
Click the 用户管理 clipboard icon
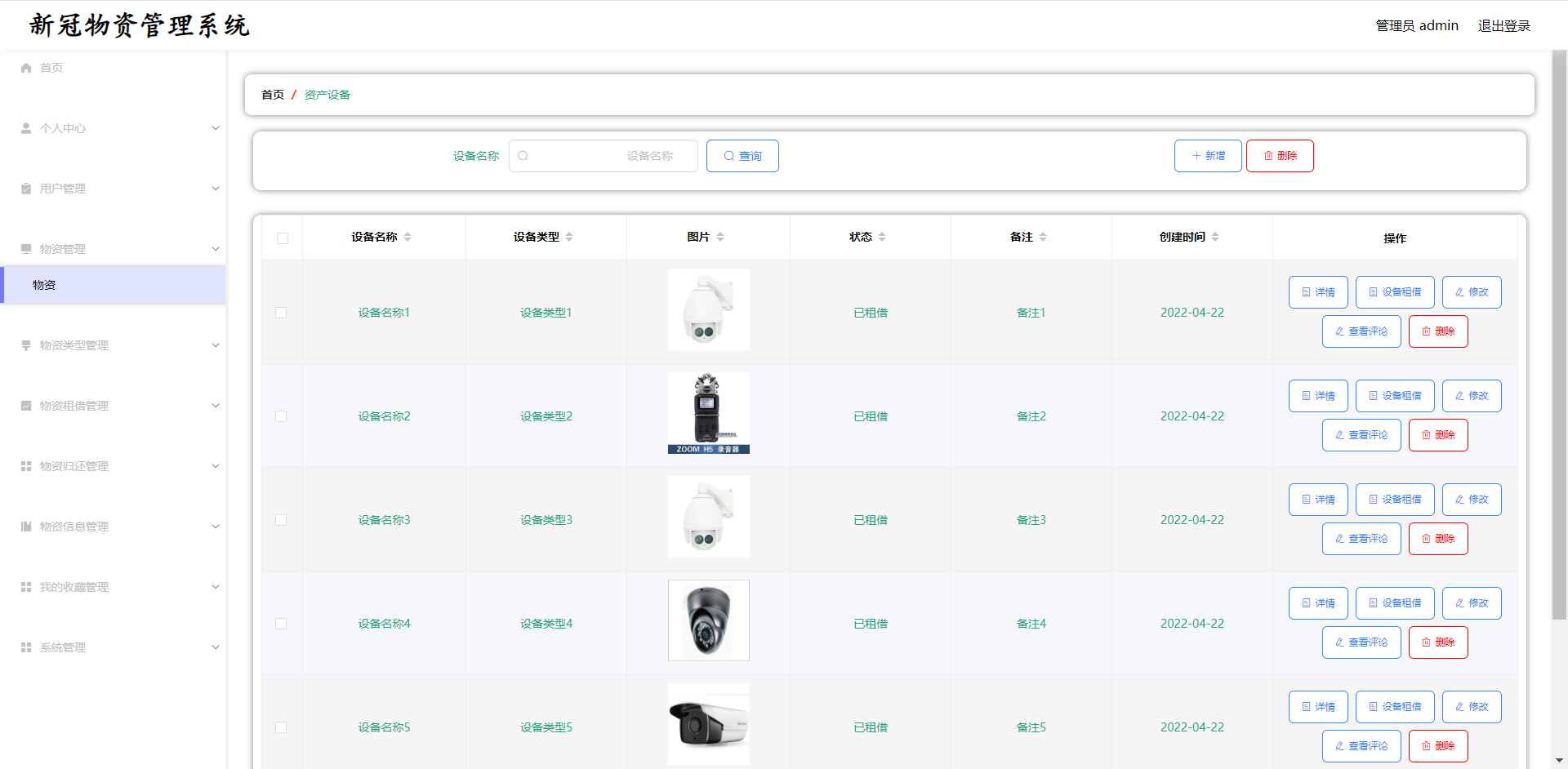(x=26, y=189)
